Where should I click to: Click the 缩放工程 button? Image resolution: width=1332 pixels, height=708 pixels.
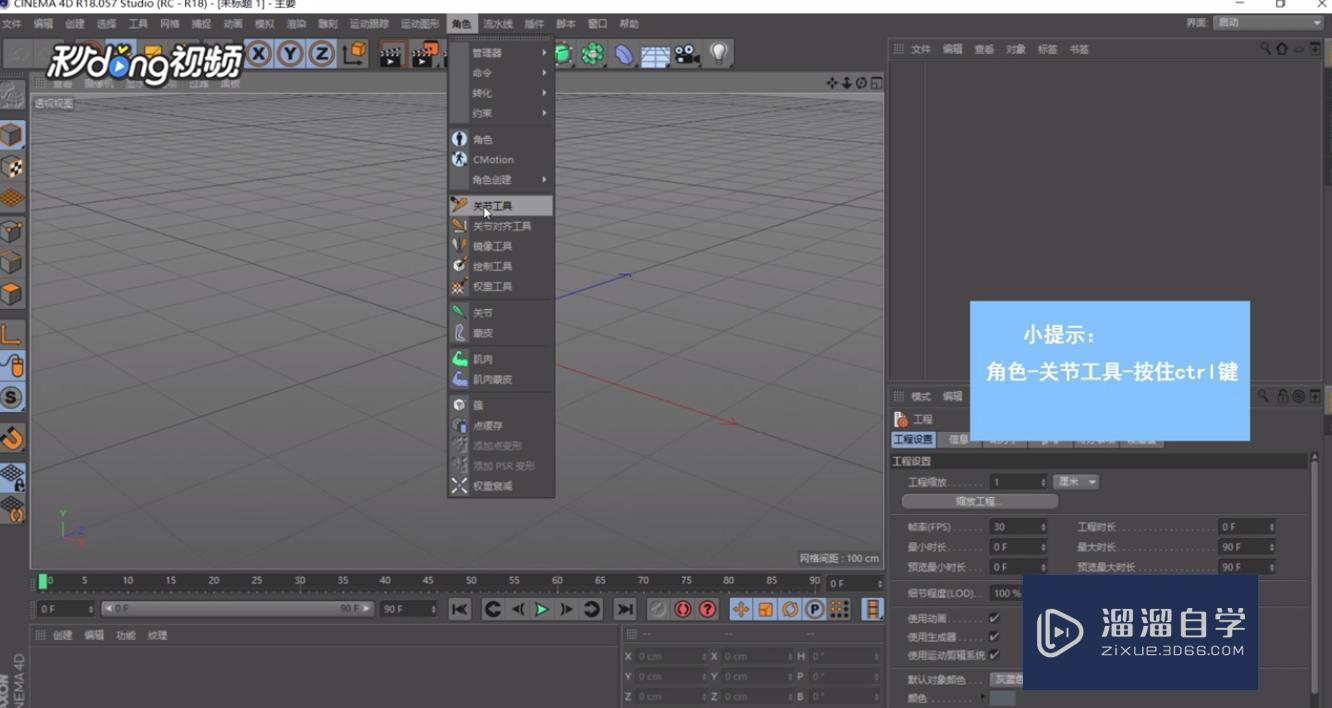point(979,501)
